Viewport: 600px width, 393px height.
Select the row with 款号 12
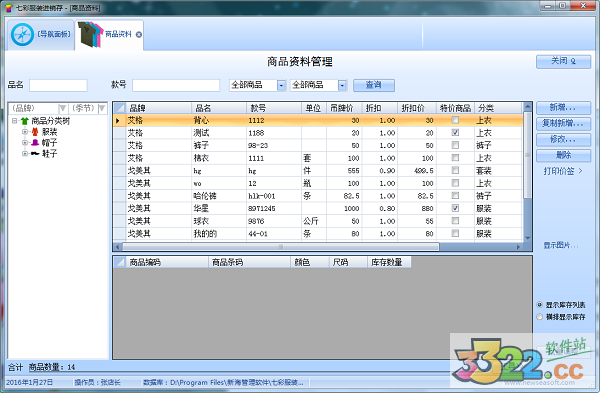[x=318, y=183]
